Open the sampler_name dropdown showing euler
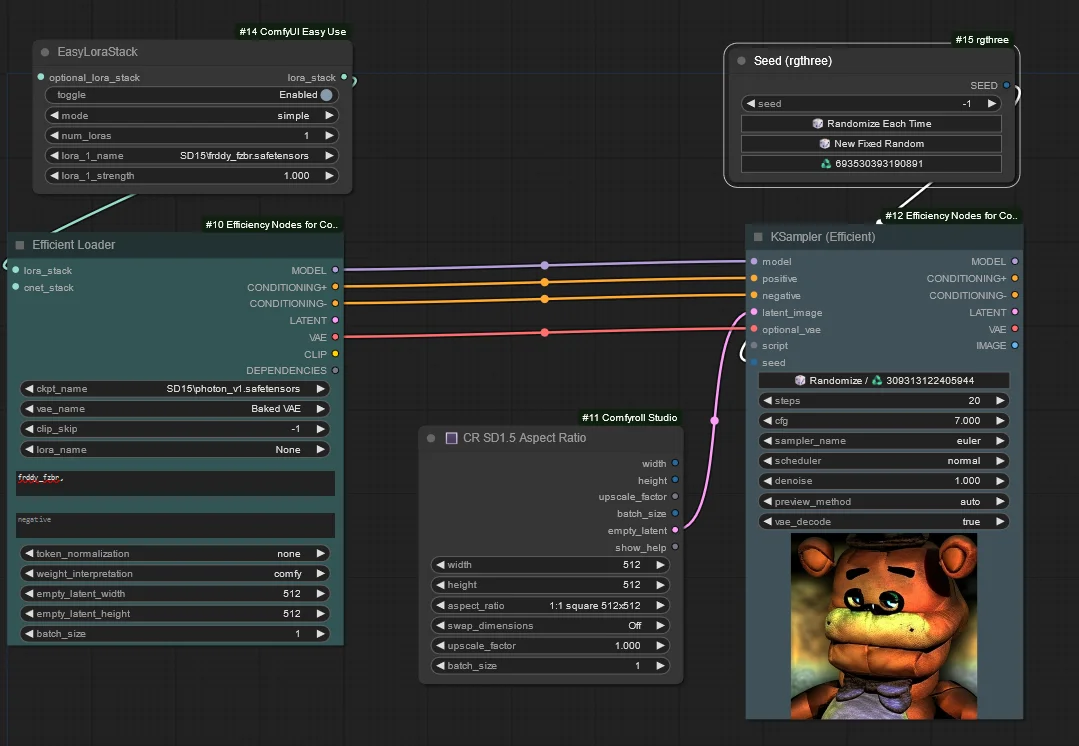Image resolution: width=1079 pixels, height=746 pixels. coord(884,440)
